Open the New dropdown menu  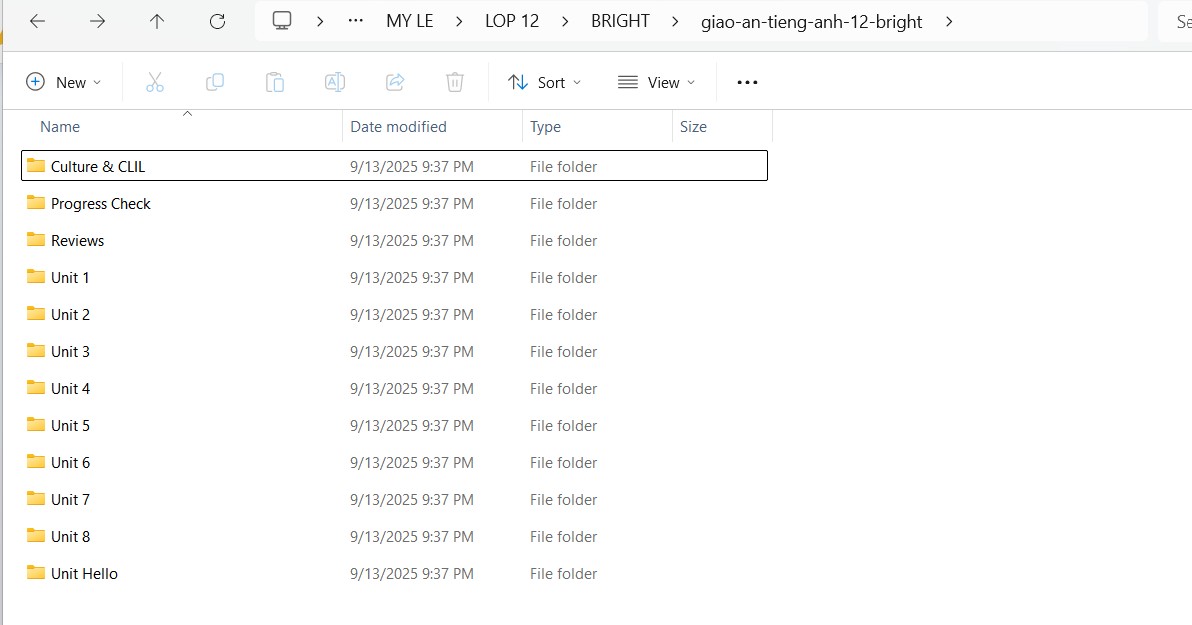point(64,83)
